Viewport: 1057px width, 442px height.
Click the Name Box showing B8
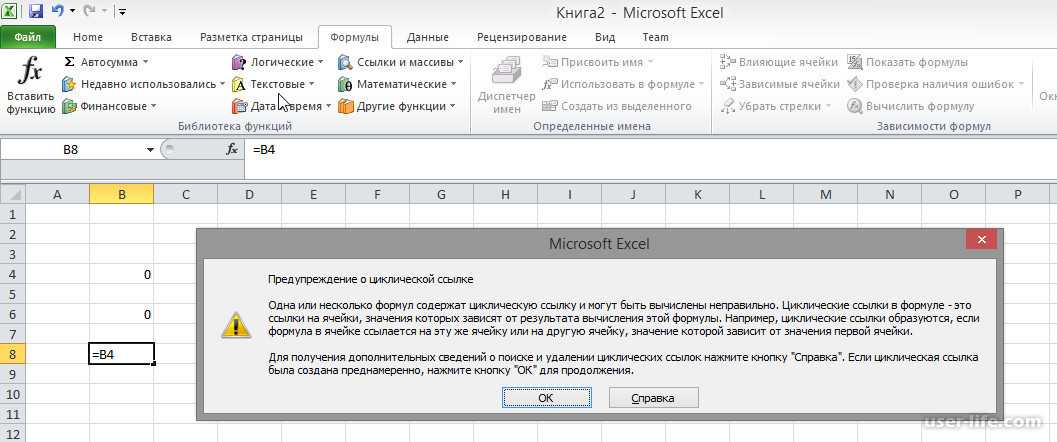coord(71,150)
